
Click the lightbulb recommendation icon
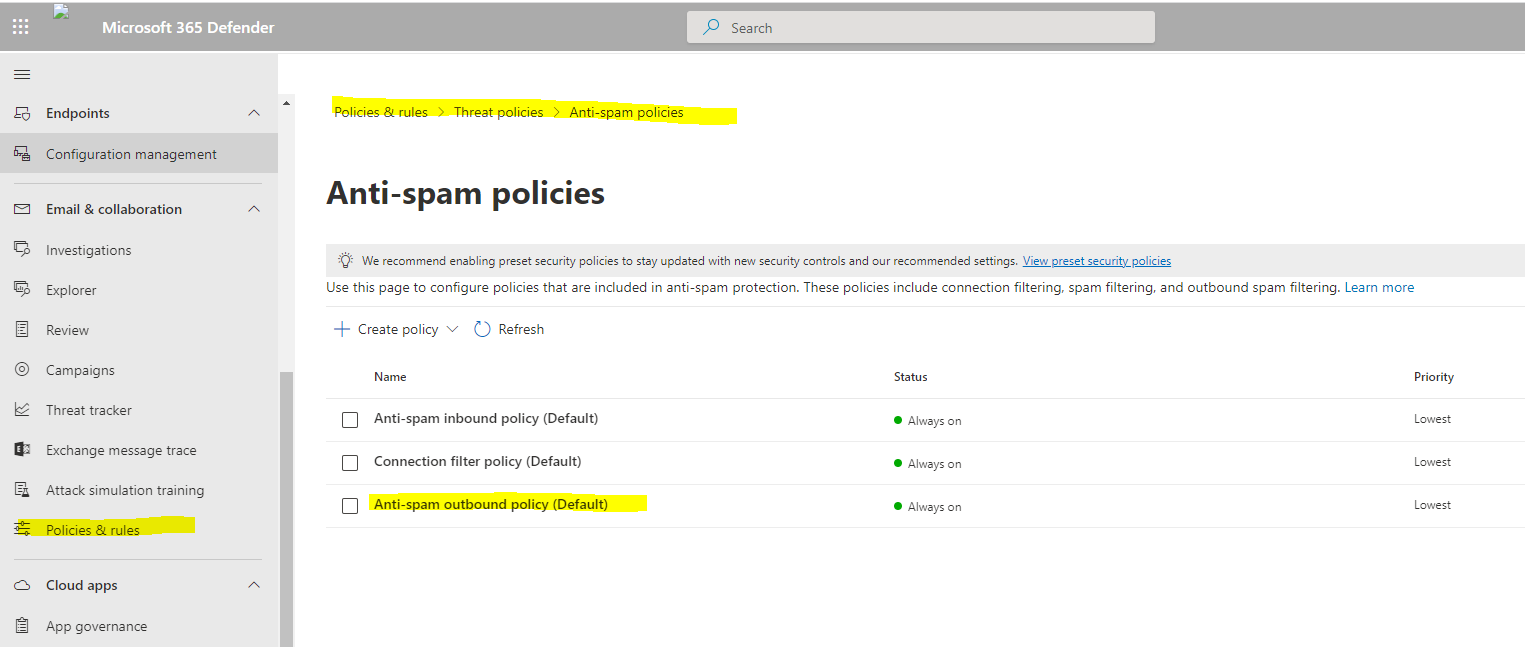(345, 260)
